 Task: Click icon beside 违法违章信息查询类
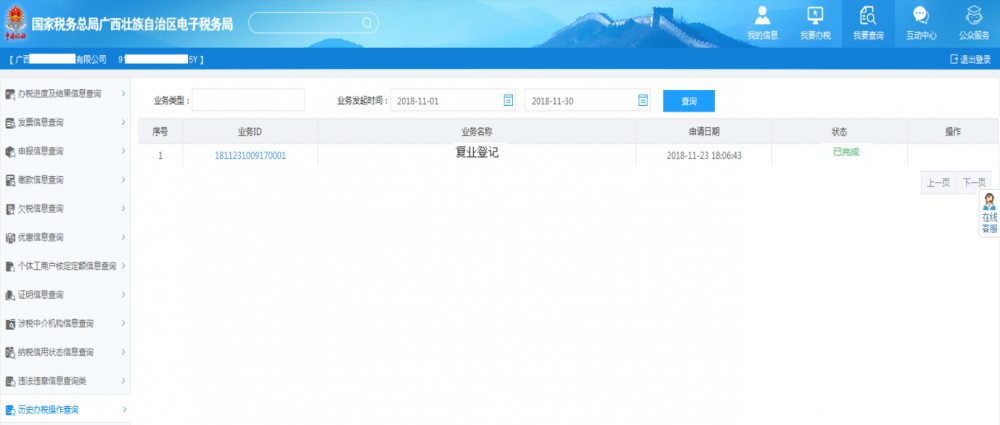[10, 381]
